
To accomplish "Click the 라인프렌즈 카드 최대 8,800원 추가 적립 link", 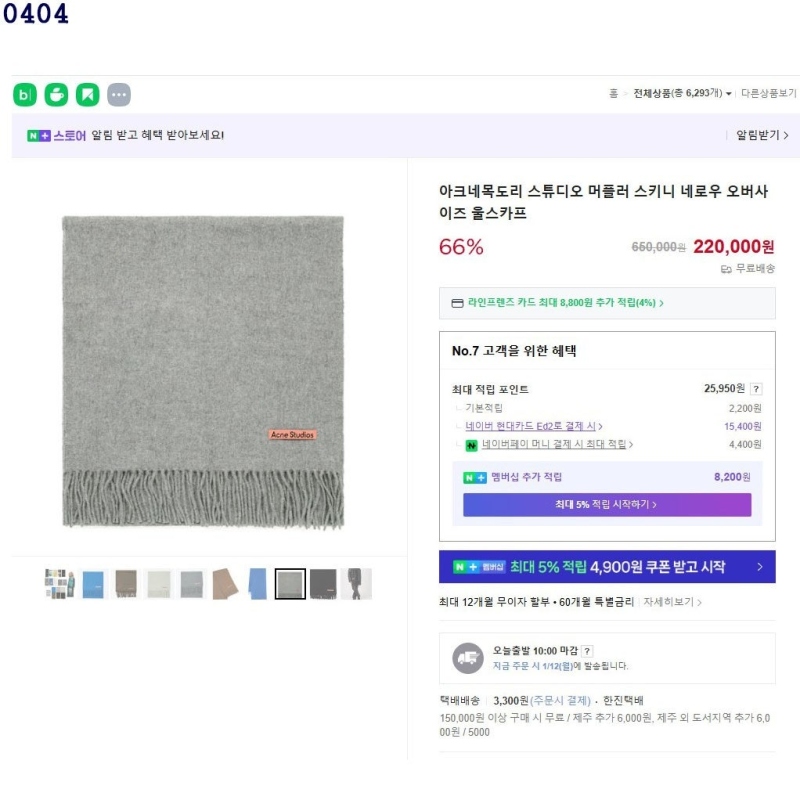I will (x=557, y=303).
